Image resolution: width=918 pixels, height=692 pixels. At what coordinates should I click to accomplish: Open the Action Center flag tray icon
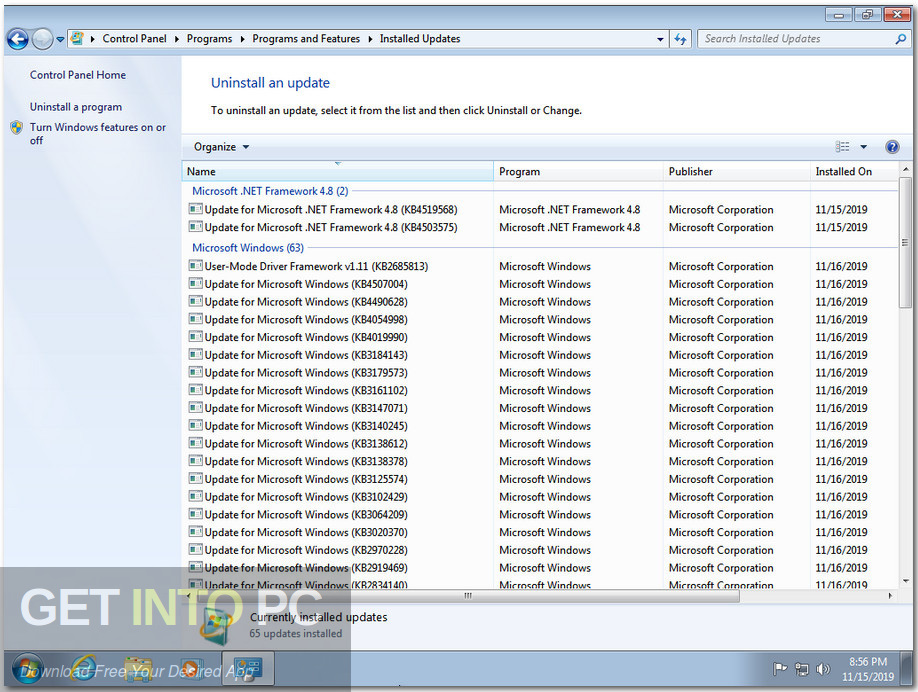tap(780, 668)
